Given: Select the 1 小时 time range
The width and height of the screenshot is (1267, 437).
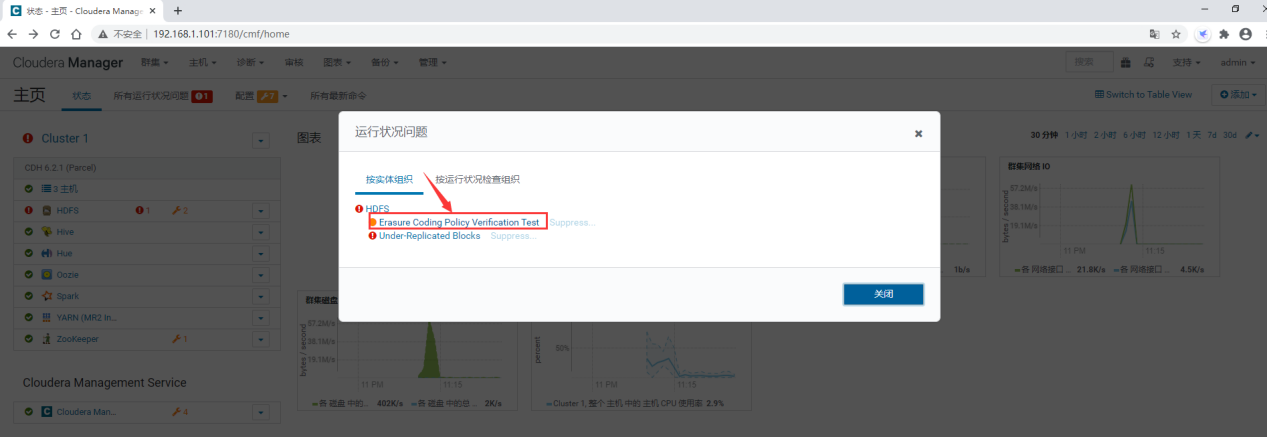Looking at the screenshot, I should point(1076,135).
